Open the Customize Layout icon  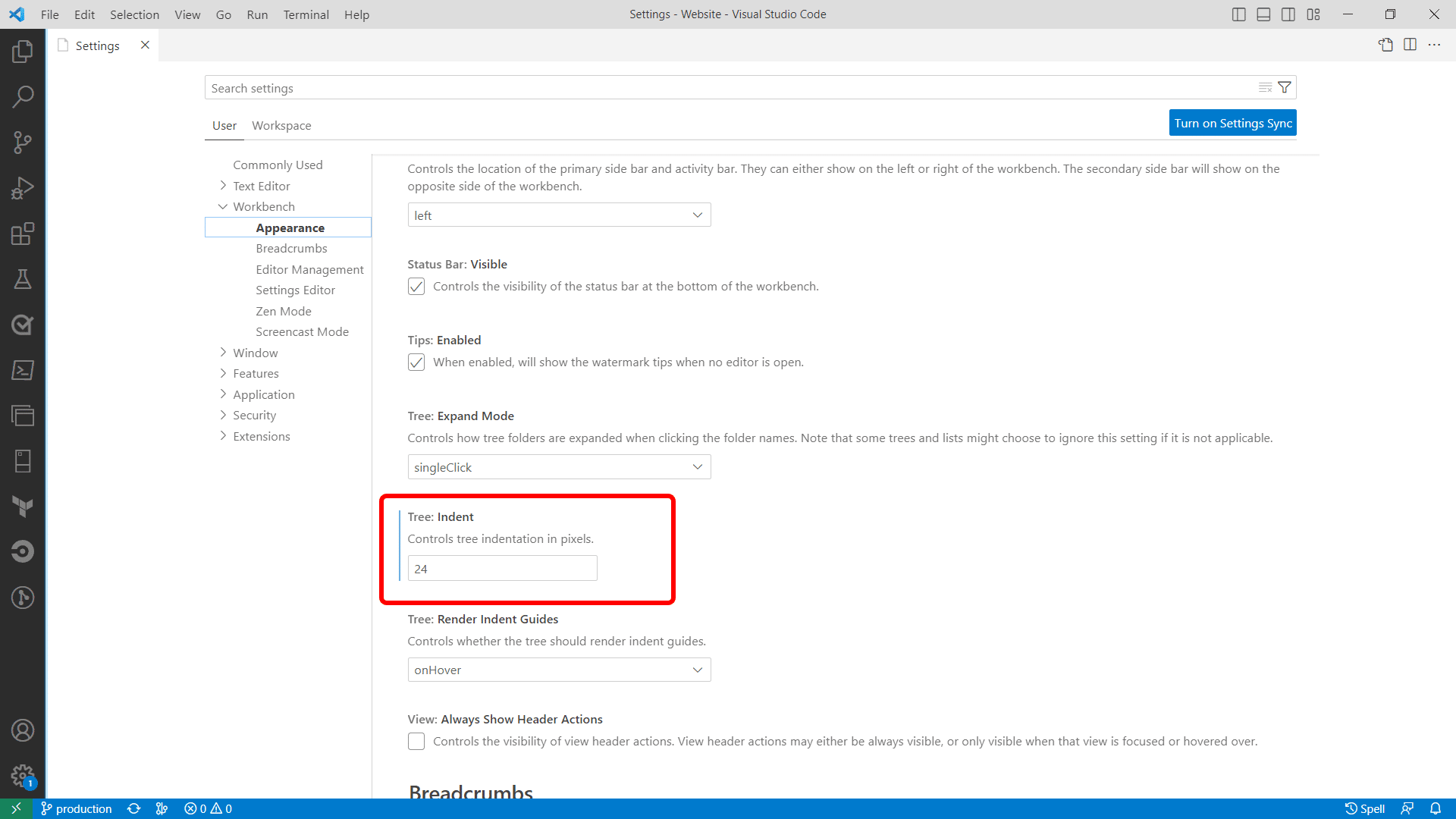(1313, 14)
